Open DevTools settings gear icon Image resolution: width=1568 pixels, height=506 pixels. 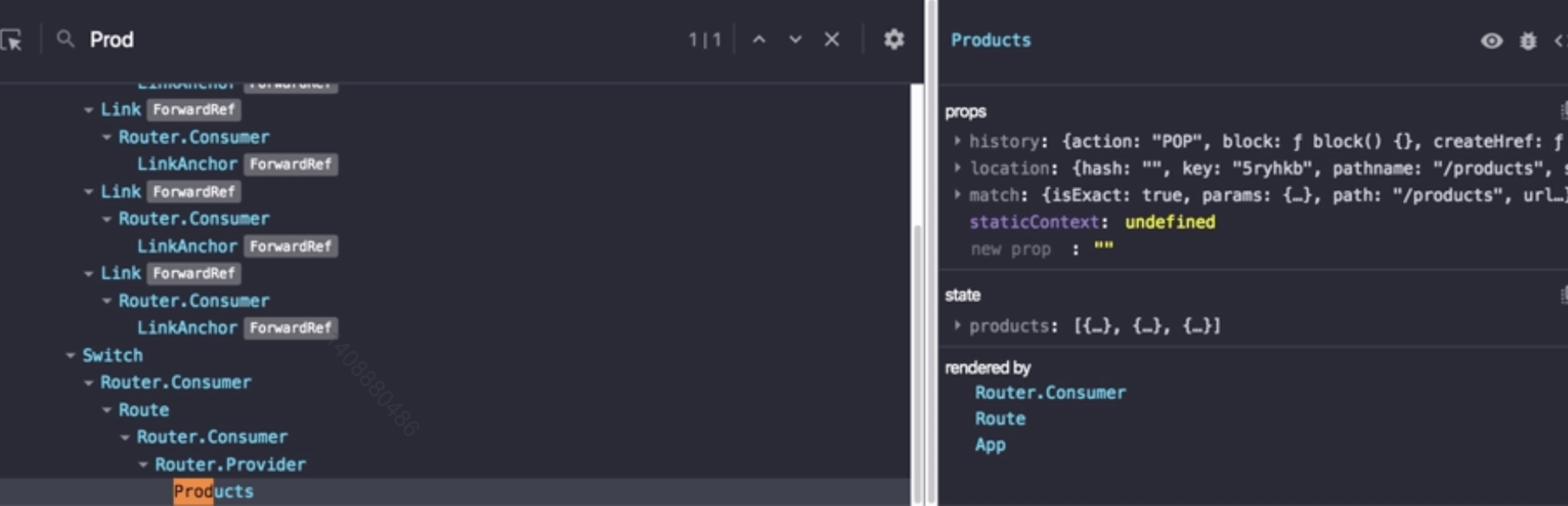(x=894, y=39)
